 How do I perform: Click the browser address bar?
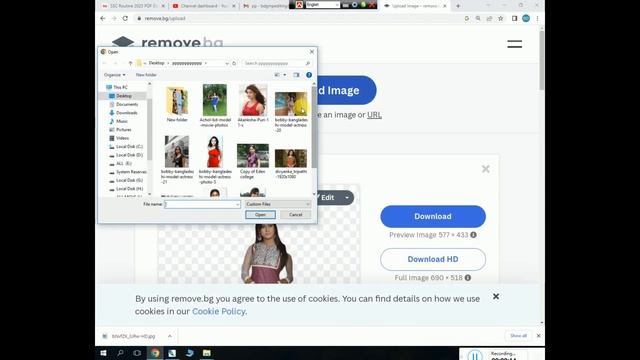[298, 18]
